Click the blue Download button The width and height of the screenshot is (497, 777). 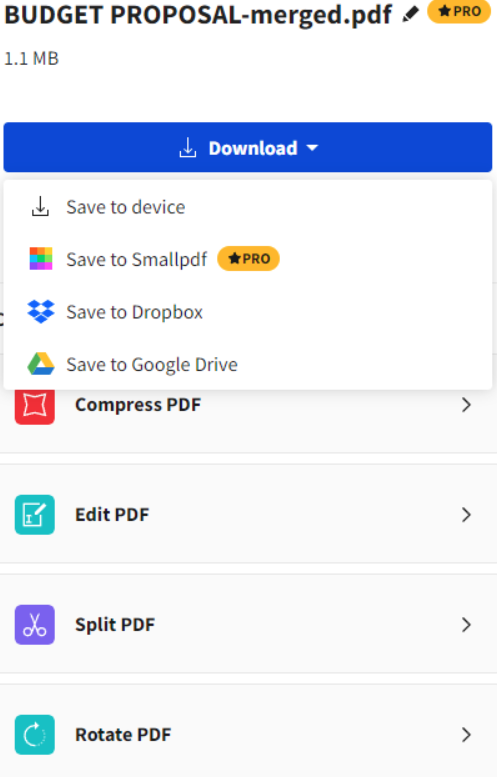pos(248,147)
